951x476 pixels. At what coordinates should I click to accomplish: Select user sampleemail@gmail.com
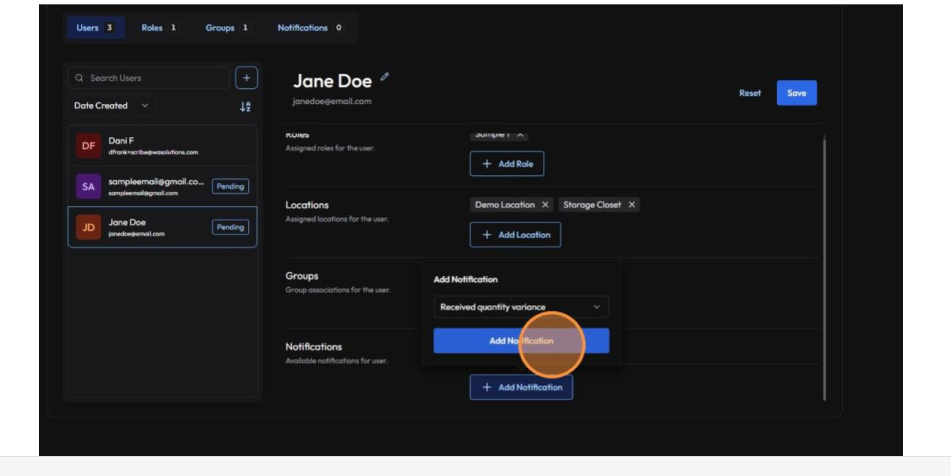(x=162, y=186)
